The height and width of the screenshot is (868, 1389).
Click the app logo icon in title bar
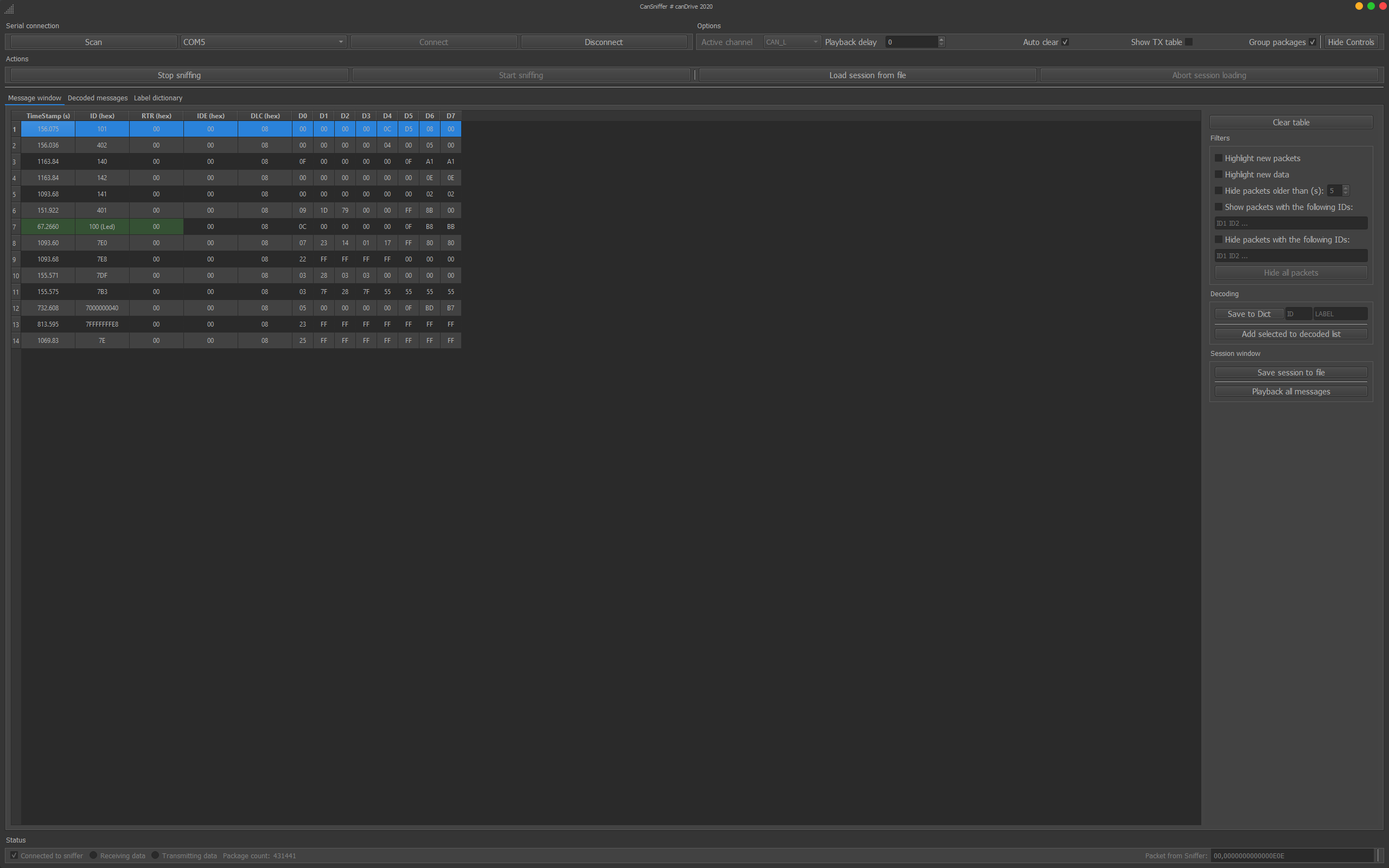9,9
